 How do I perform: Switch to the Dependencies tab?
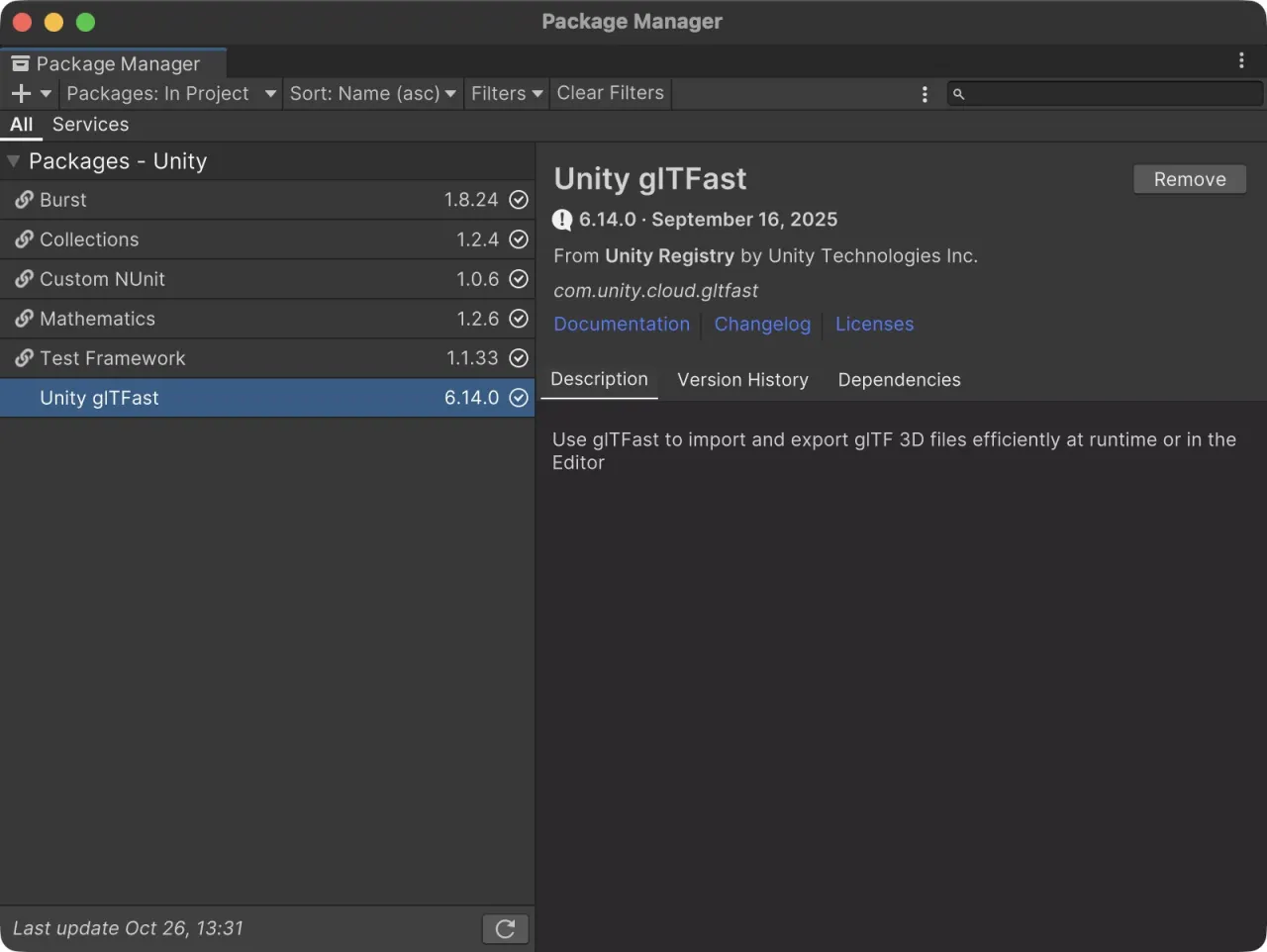[899, 380]
